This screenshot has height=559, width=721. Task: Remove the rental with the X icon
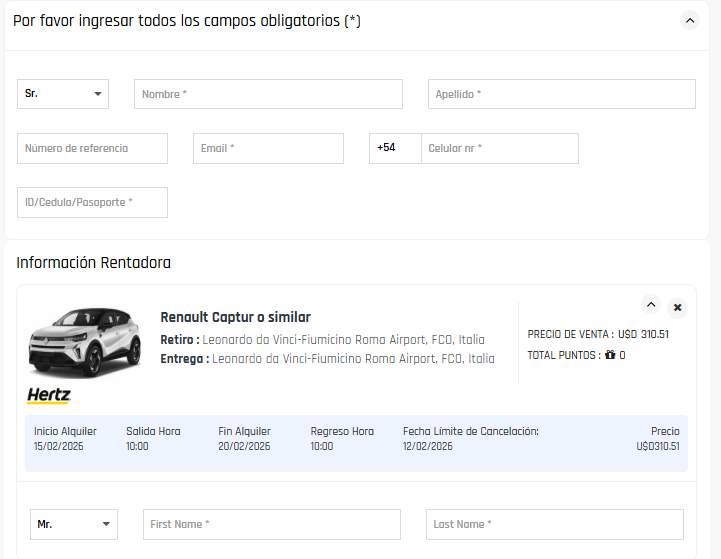(x=677, y=307)
